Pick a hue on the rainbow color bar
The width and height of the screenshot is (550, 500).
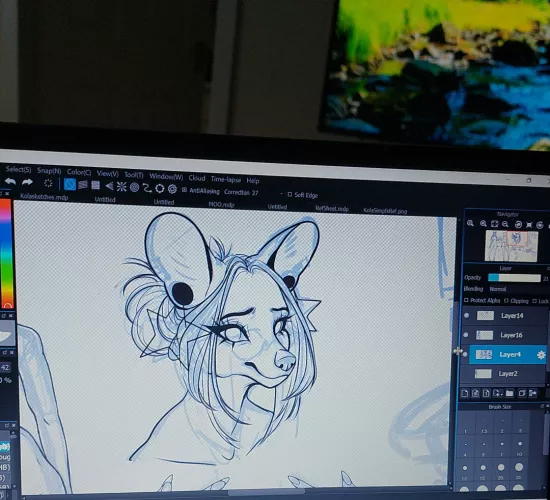coord(6,254)
